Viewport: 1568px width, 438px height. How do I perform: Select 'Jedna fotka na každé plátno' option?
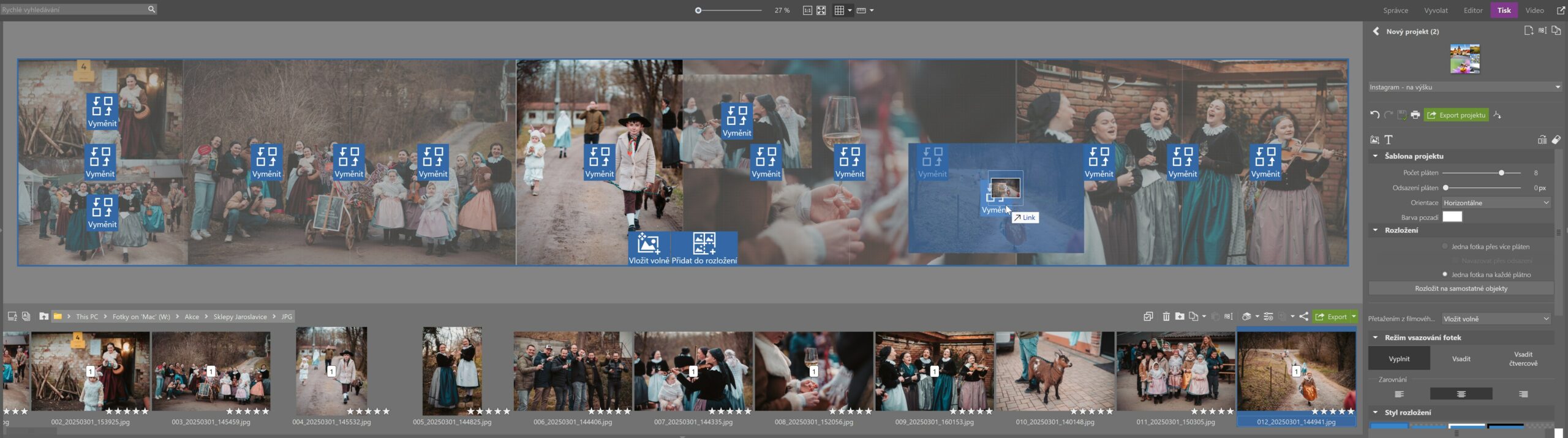coord(1445,274)
